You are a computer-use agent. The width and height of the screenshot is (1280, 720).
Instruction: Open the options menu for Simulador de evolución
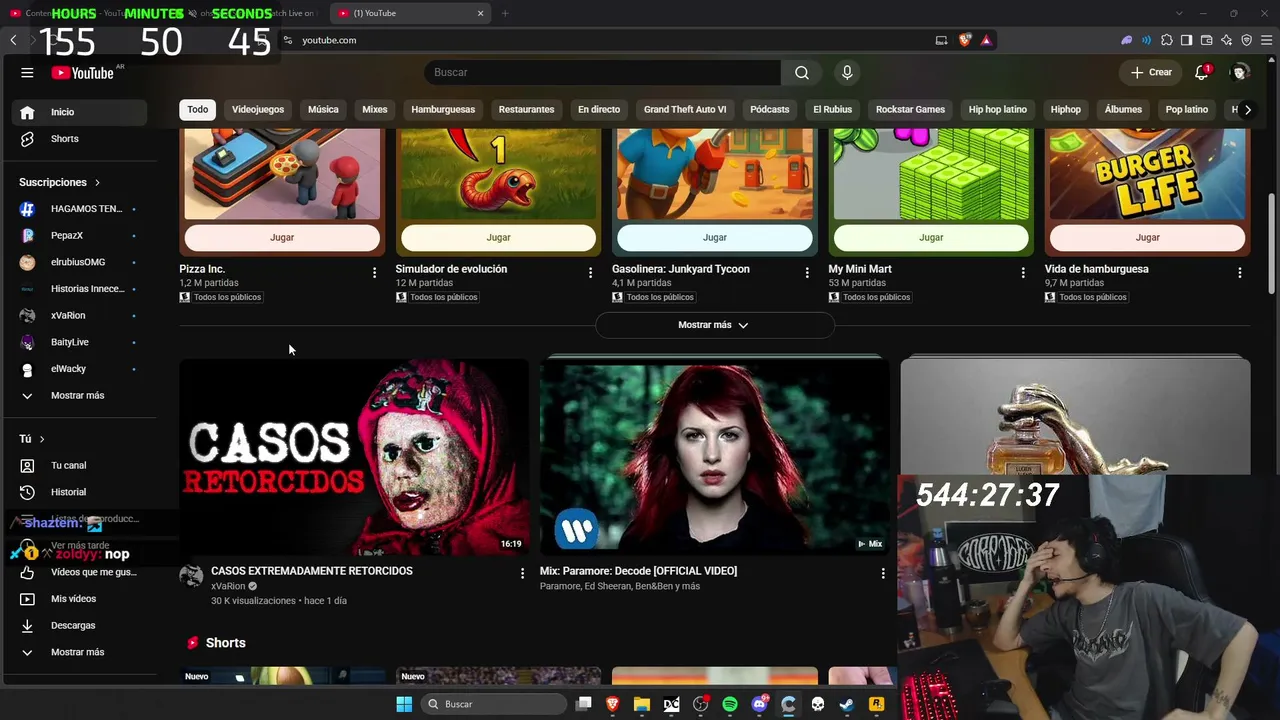click(590, 272)
